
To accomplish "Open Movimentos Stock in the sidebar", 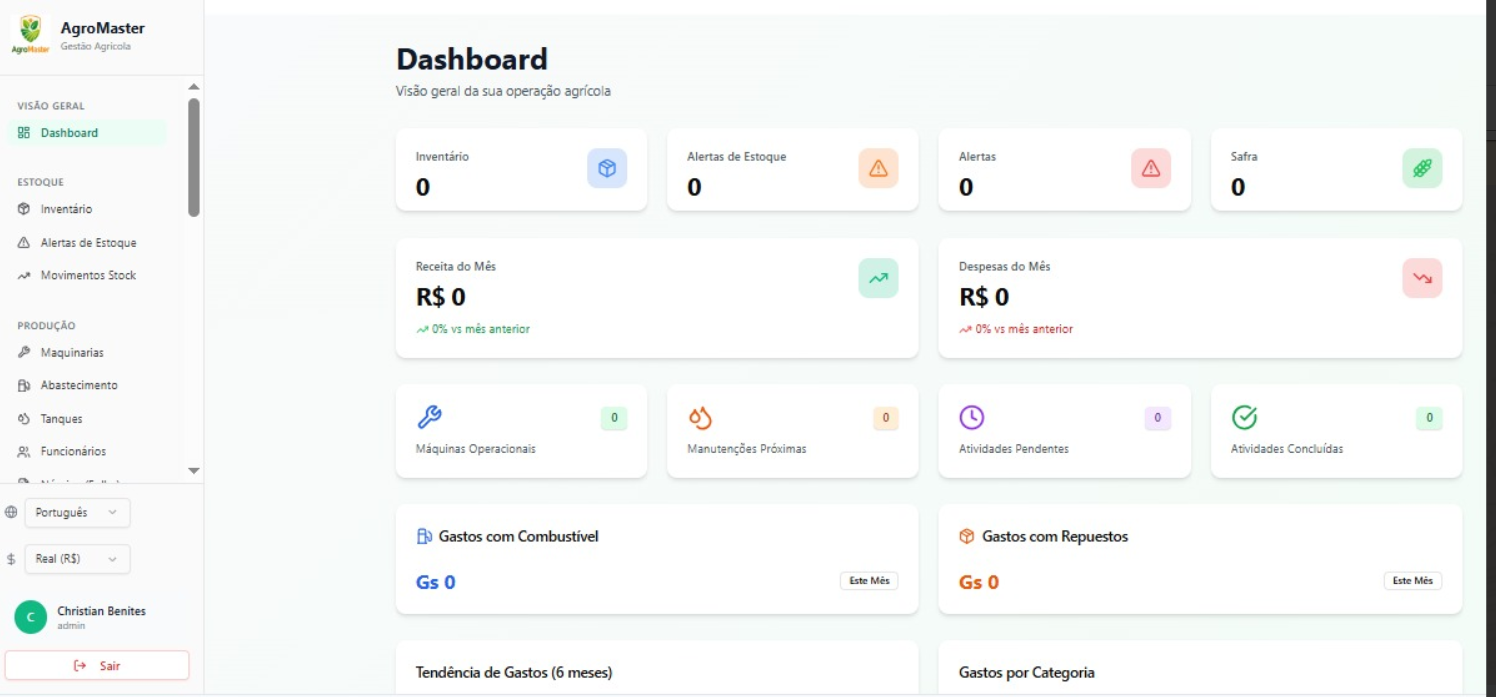I will 88,275.
